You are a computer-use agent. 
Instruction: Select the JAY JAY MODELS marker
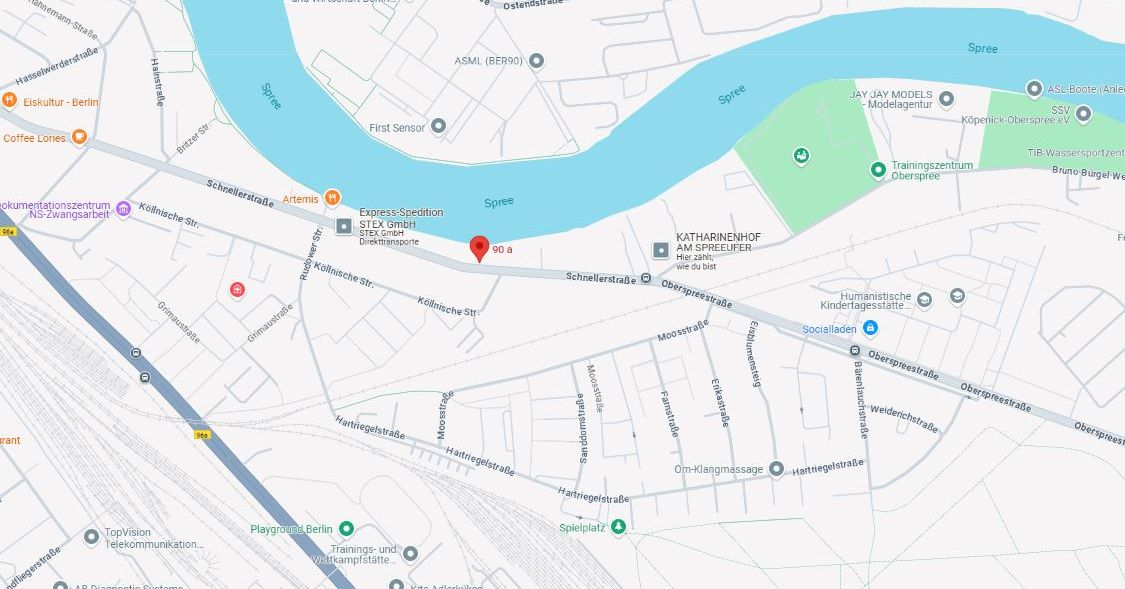click(946, 99)
